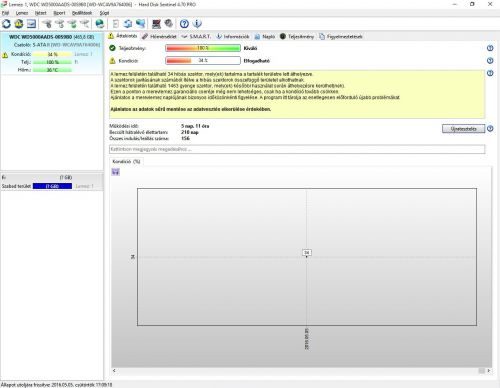Click the '210 nap' estimated lifetime value
This screenshot has width=500, height=388.
pyautogui.click(x=190, y=132)
